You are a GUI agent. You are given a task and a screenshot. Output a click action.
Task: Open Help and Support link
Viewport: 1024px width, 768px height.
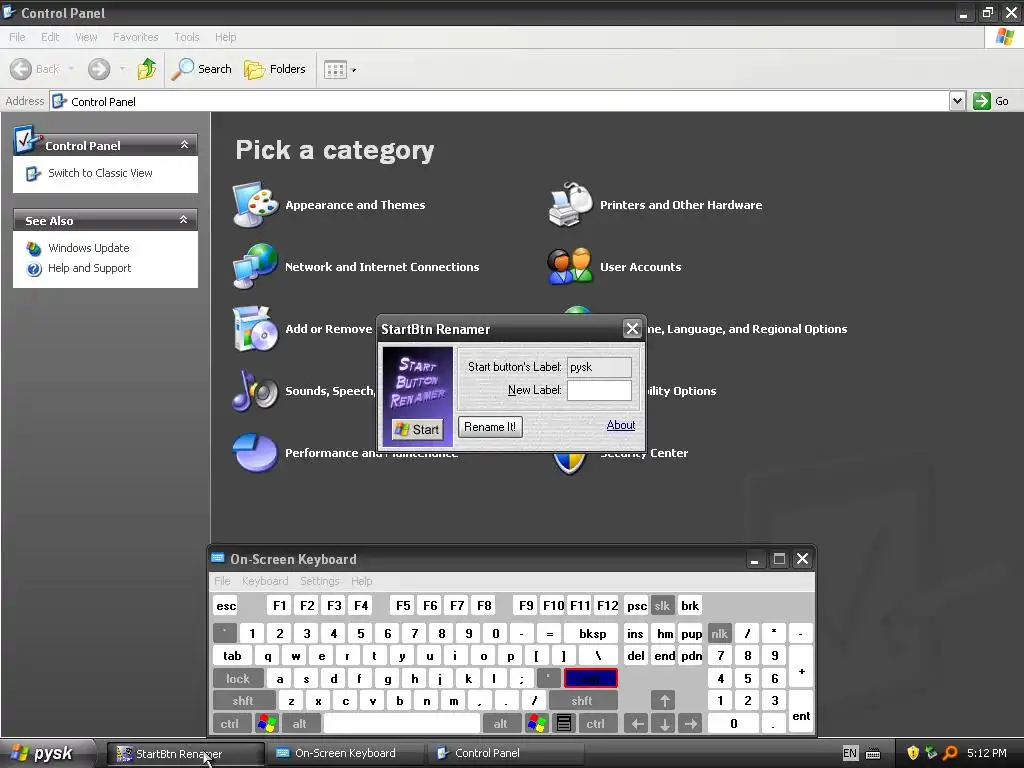pos(89,268)
